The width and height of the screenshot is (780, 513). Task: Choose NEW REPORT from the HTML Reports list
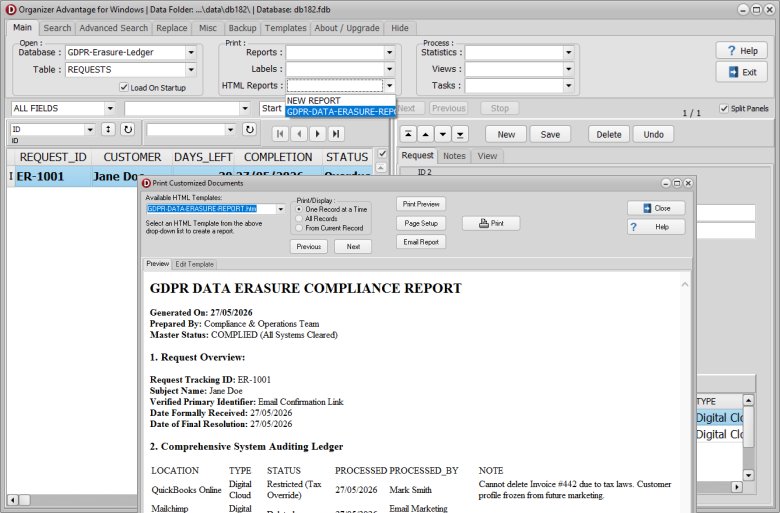(x=340, y=101)
